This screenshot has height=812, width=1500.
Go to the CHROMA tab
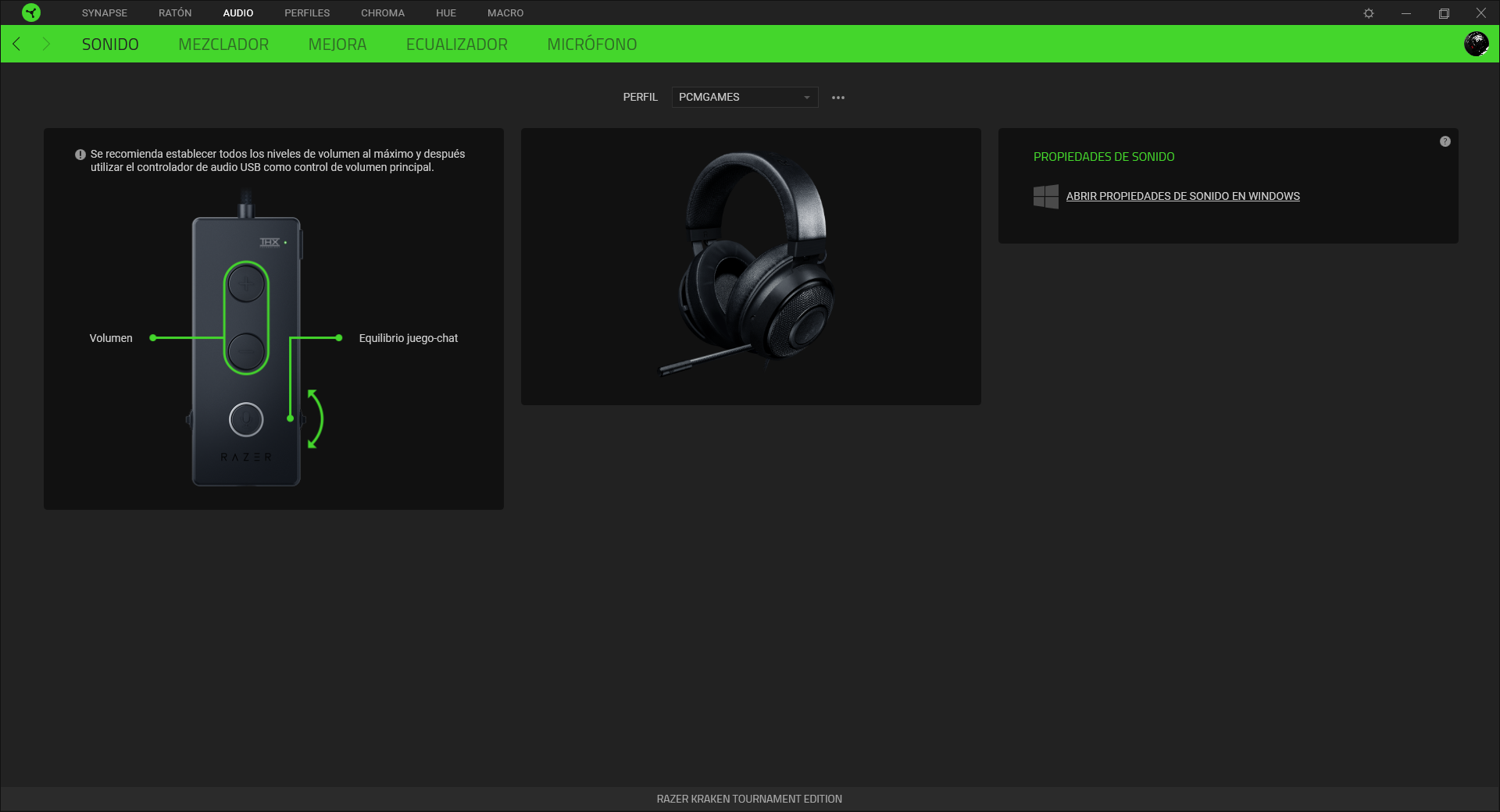383,13
